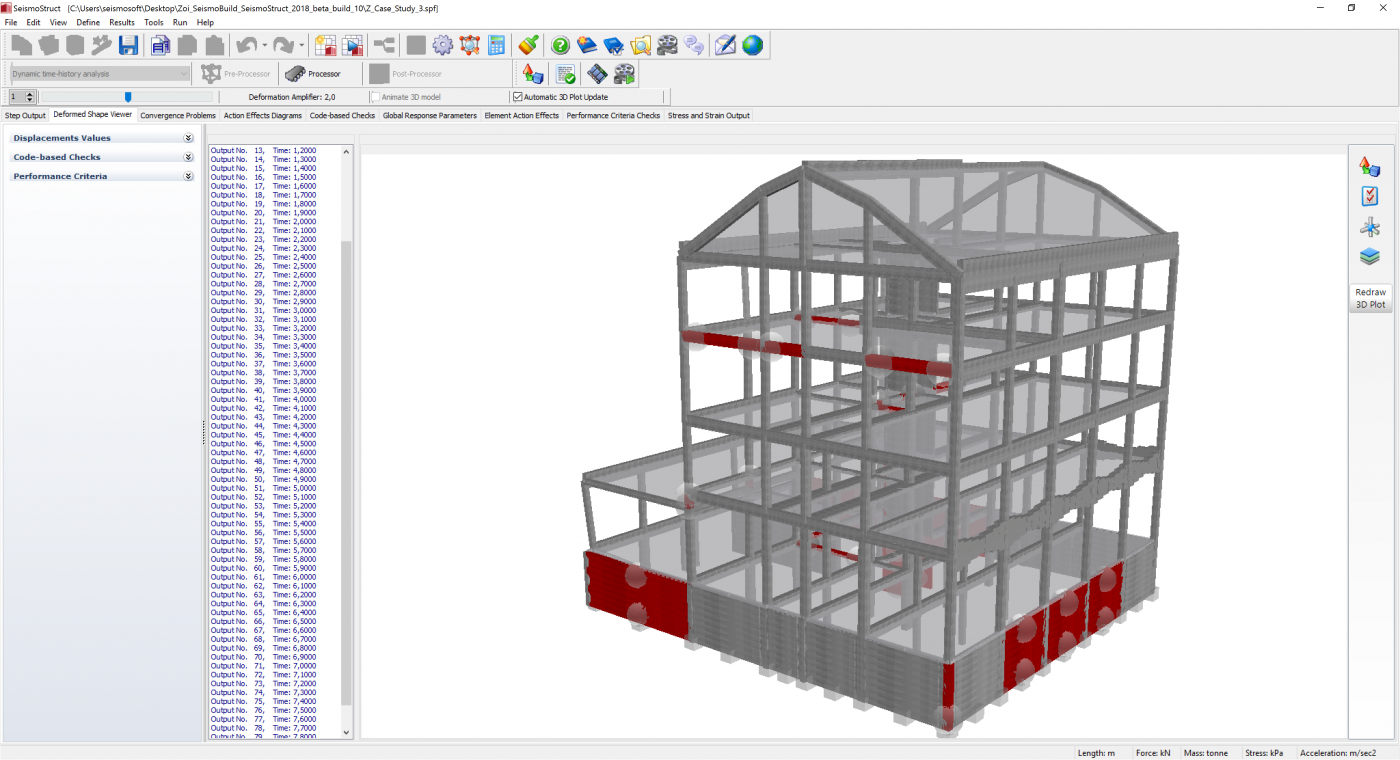1400x760 pixels.
Task: Click the stacked layers icon in right sidebar
Action: tap(1370, 257)
